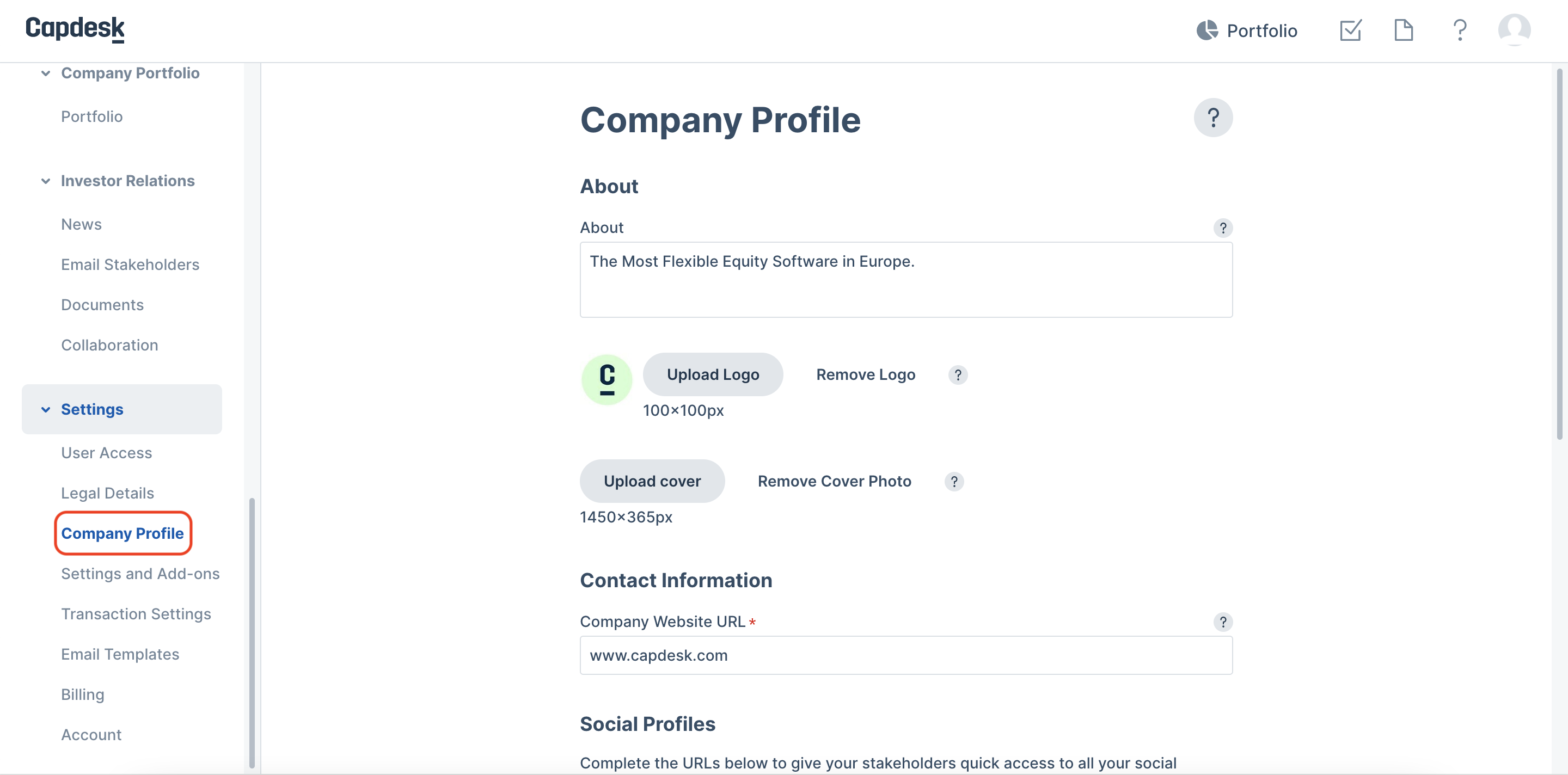Click the Remove Cover Photo link
Screen dimensions: 1568x775
tap(834, 481)
